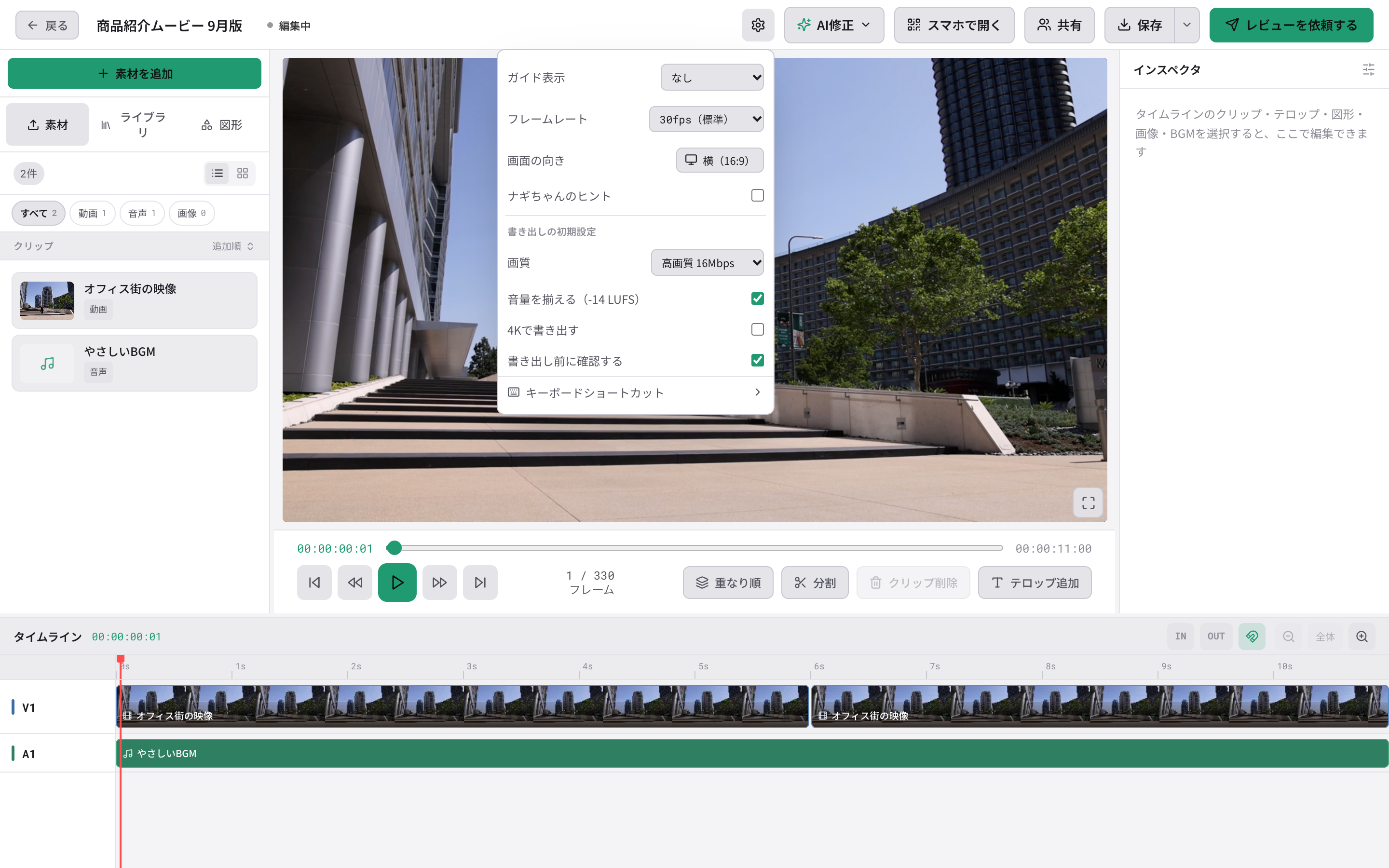Open the フレームレート 30fps dropdown
The image size is (1389, 868).
pos(707,120)
